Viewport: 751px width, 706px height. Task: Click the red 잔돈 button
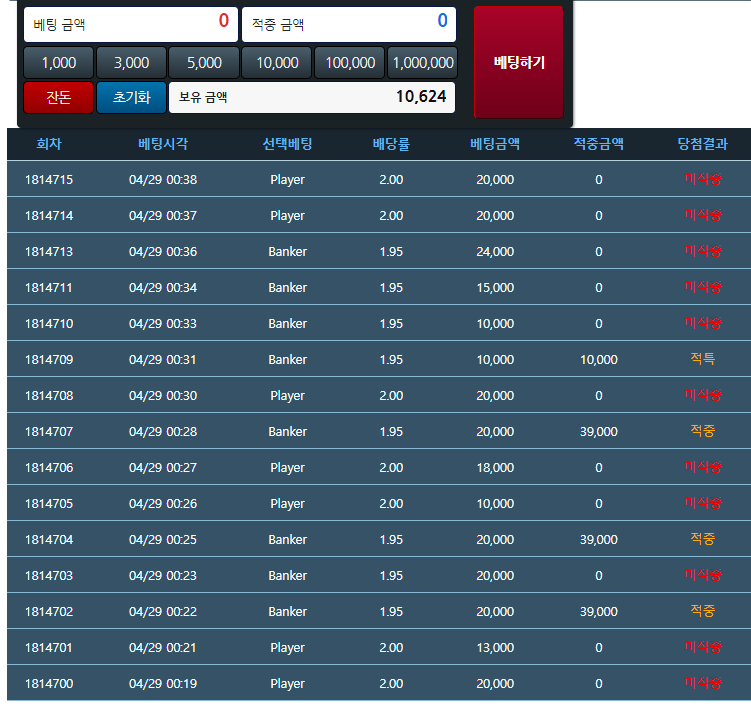tap(58, 97)
